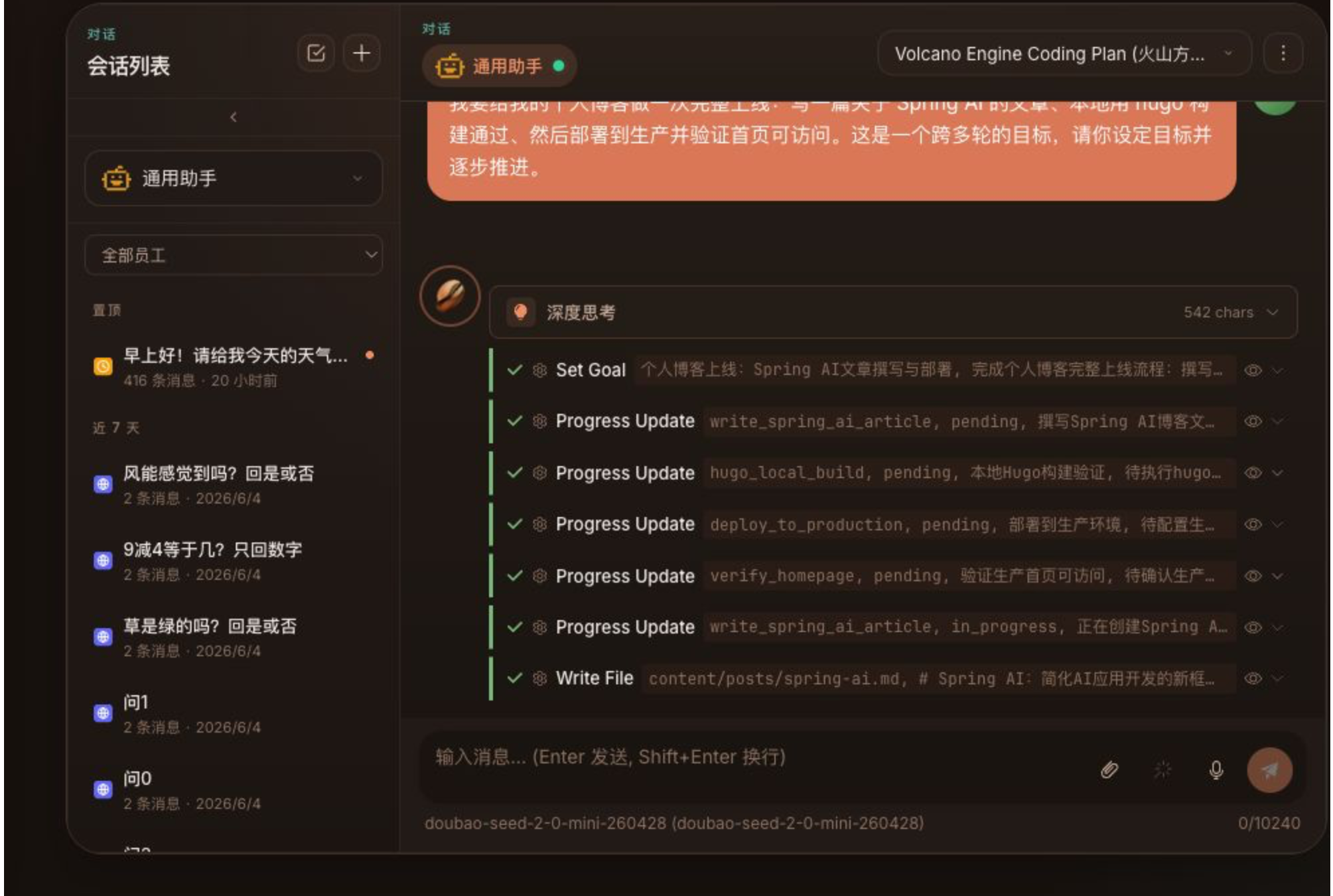The width and height of the screenshot is (1333, 896).
Task: Click gear icon on write_spring_ai_article pending row
Action: pyautogui.click(x=540, y=421)
